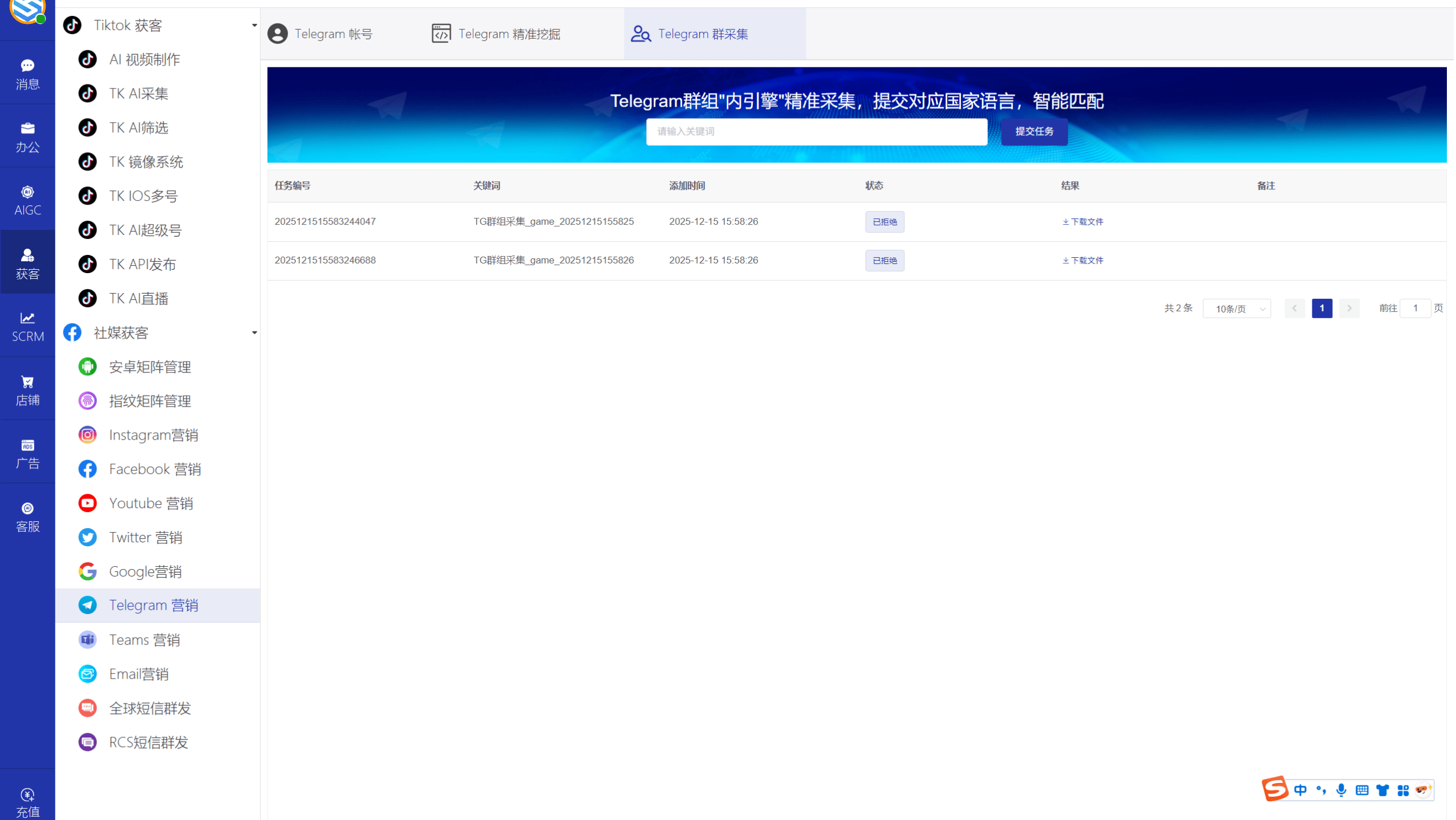
Task: Collapse the Tiktok 获客 section
Action: click(x=254, y=25)
